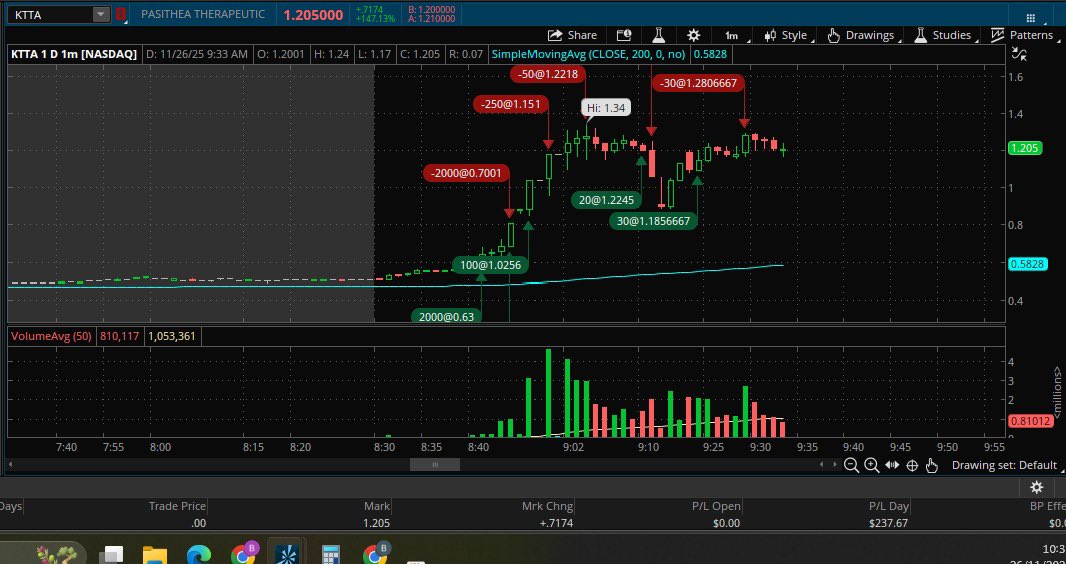Click the Share chart icon button
Image resolution: width=1066 pixels, height=564 pixels.
572,35
